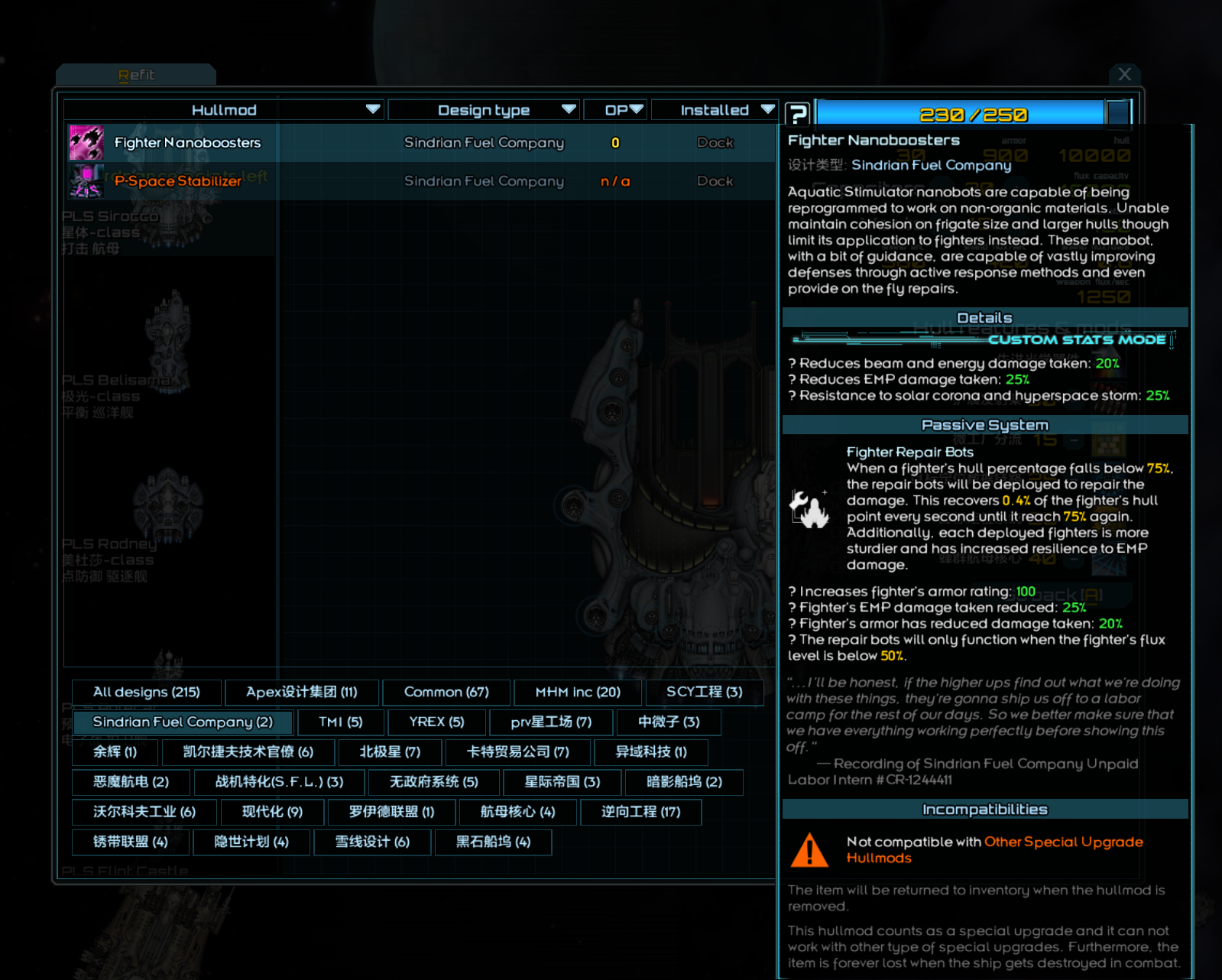This screenshot has height=980, width=1222.
Task: Sort by the OP column arrow
Action: point(636,109)
